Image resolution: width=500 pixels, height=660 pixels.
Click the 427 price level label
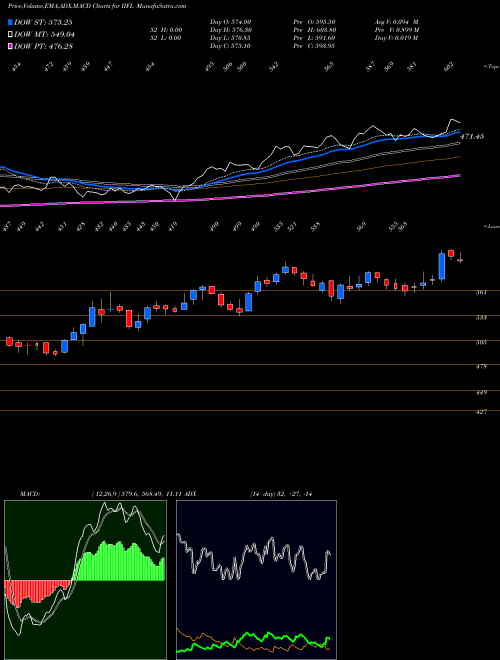481,412
